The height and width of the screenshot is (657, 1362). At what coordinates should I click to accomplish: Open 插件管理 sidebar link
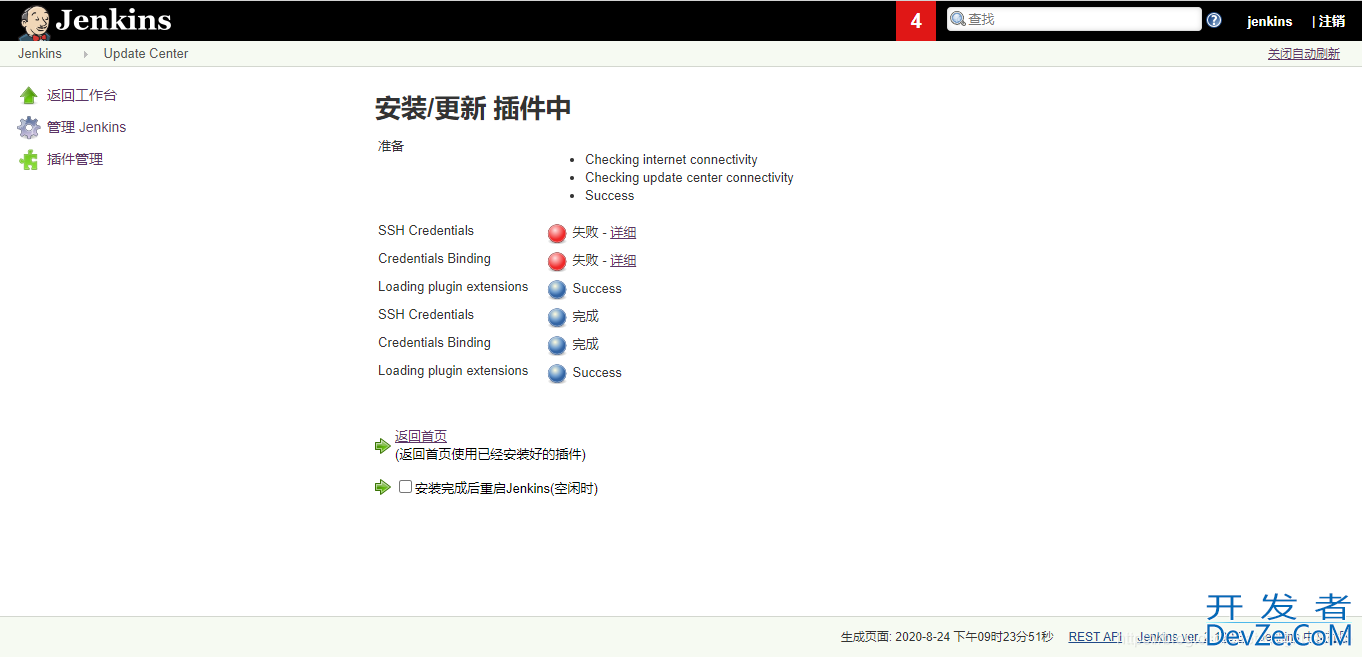tap(75, 159)
